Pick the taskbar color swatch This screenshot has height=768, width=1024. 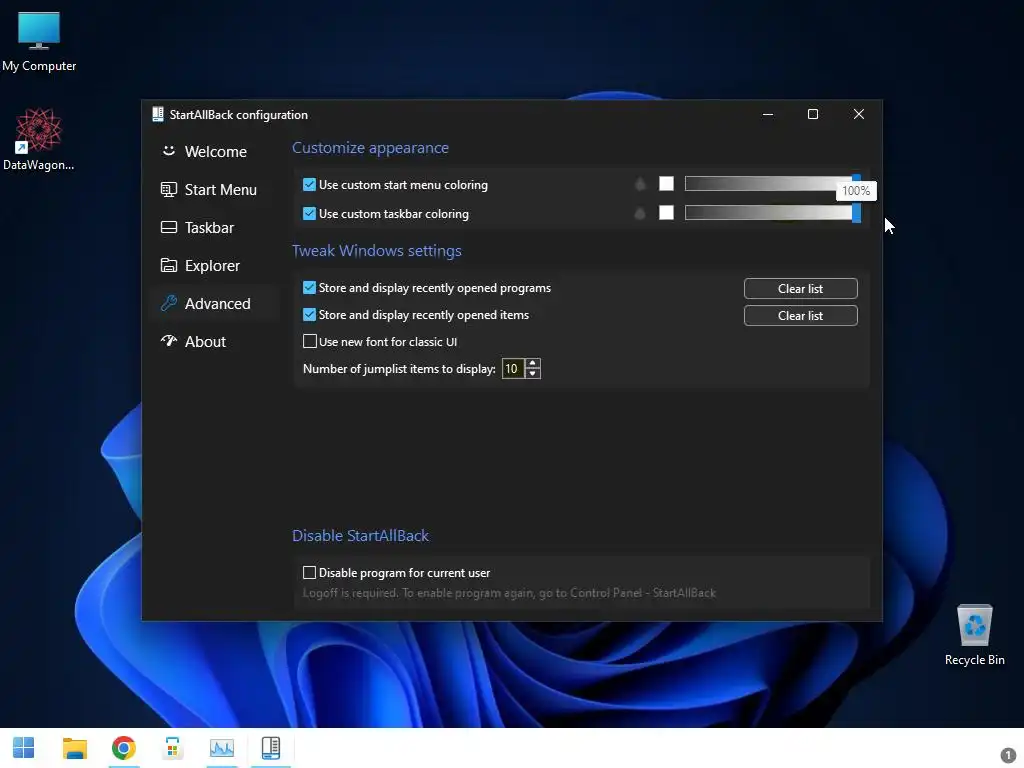click(666, 213)
